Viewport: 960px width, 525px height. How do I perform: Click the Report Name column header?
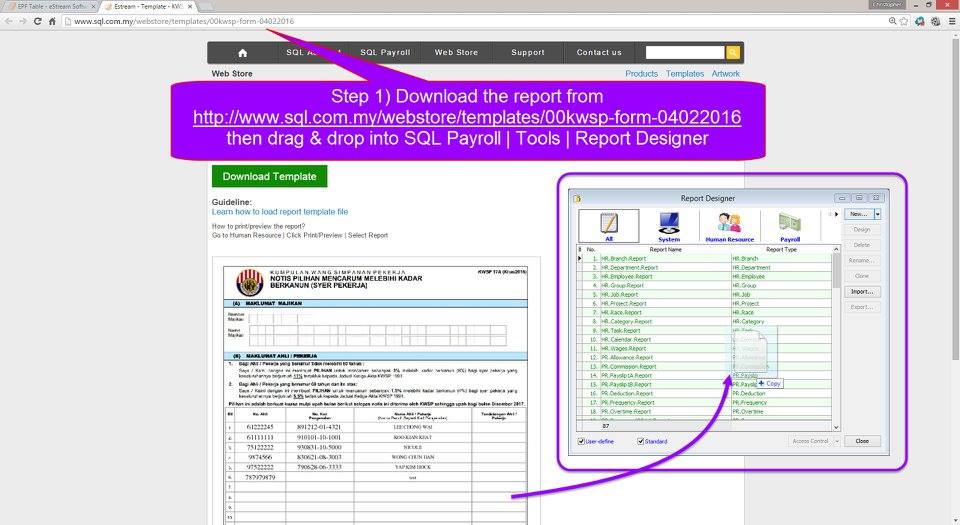[x=666, y=250]
